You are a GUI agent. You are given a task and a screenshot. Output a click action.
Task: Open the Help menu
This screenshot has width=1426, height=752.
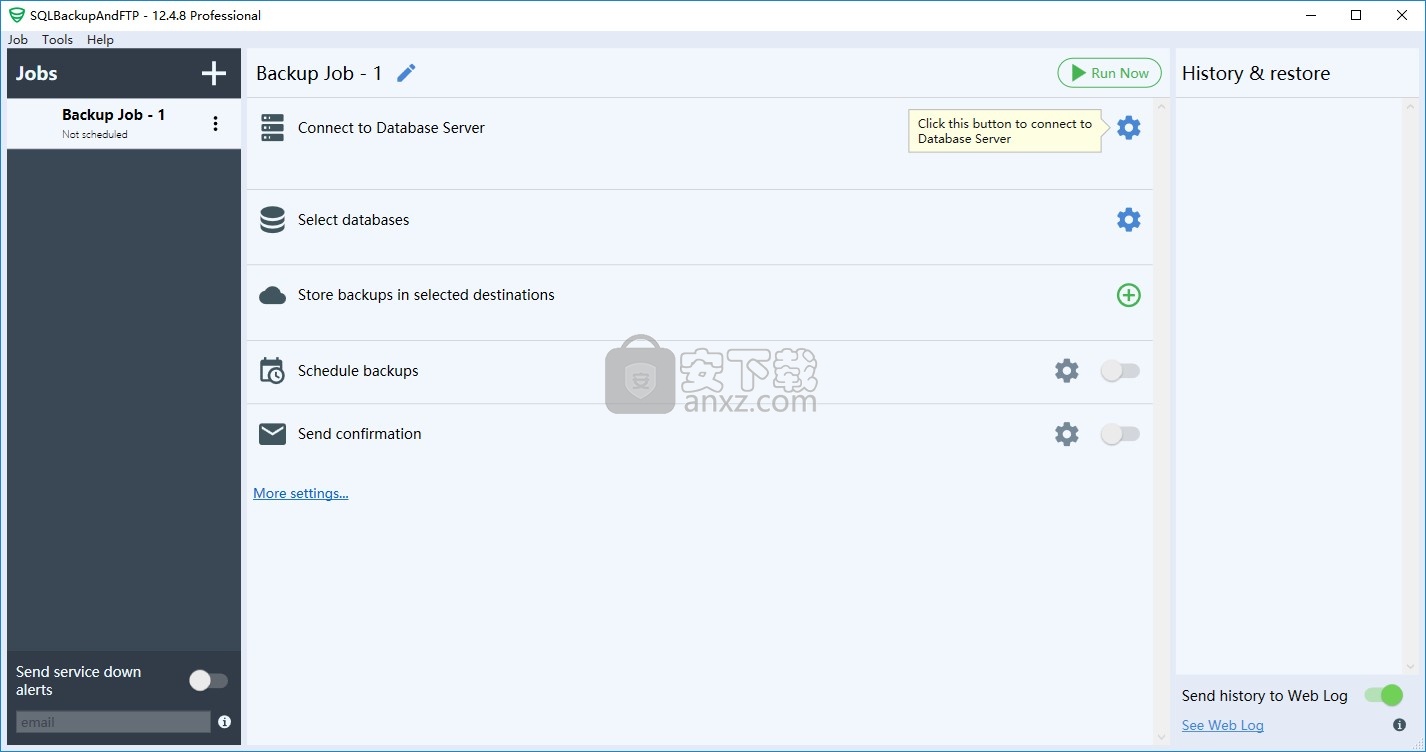tap(100, 40)
